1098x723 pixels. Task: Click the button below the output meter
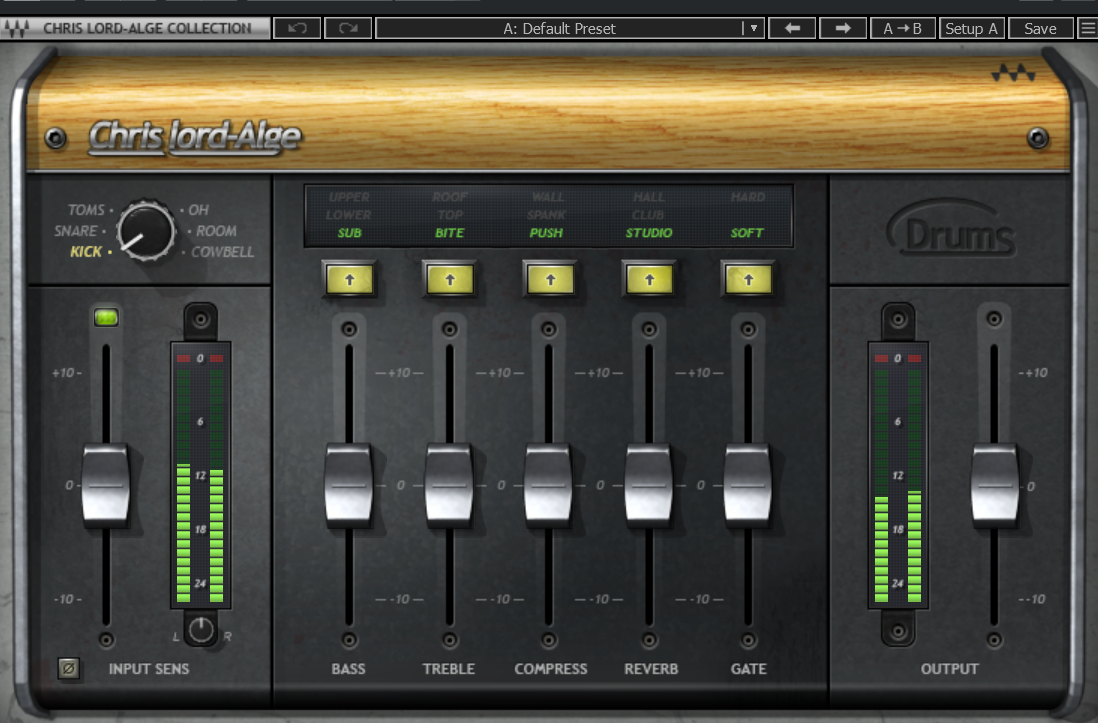(898, 631)
